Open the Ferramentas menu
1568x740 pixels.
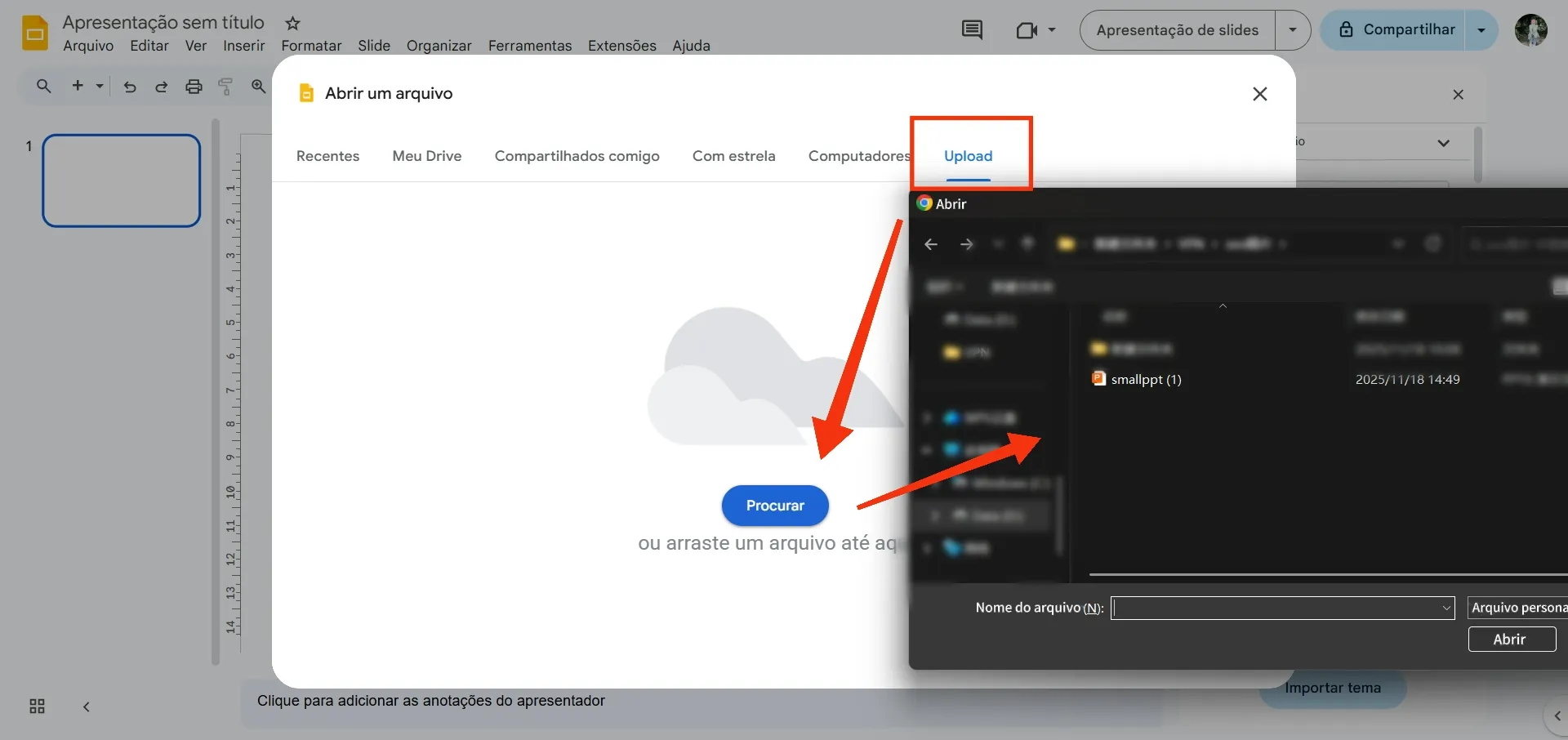(x=529, y=46)
